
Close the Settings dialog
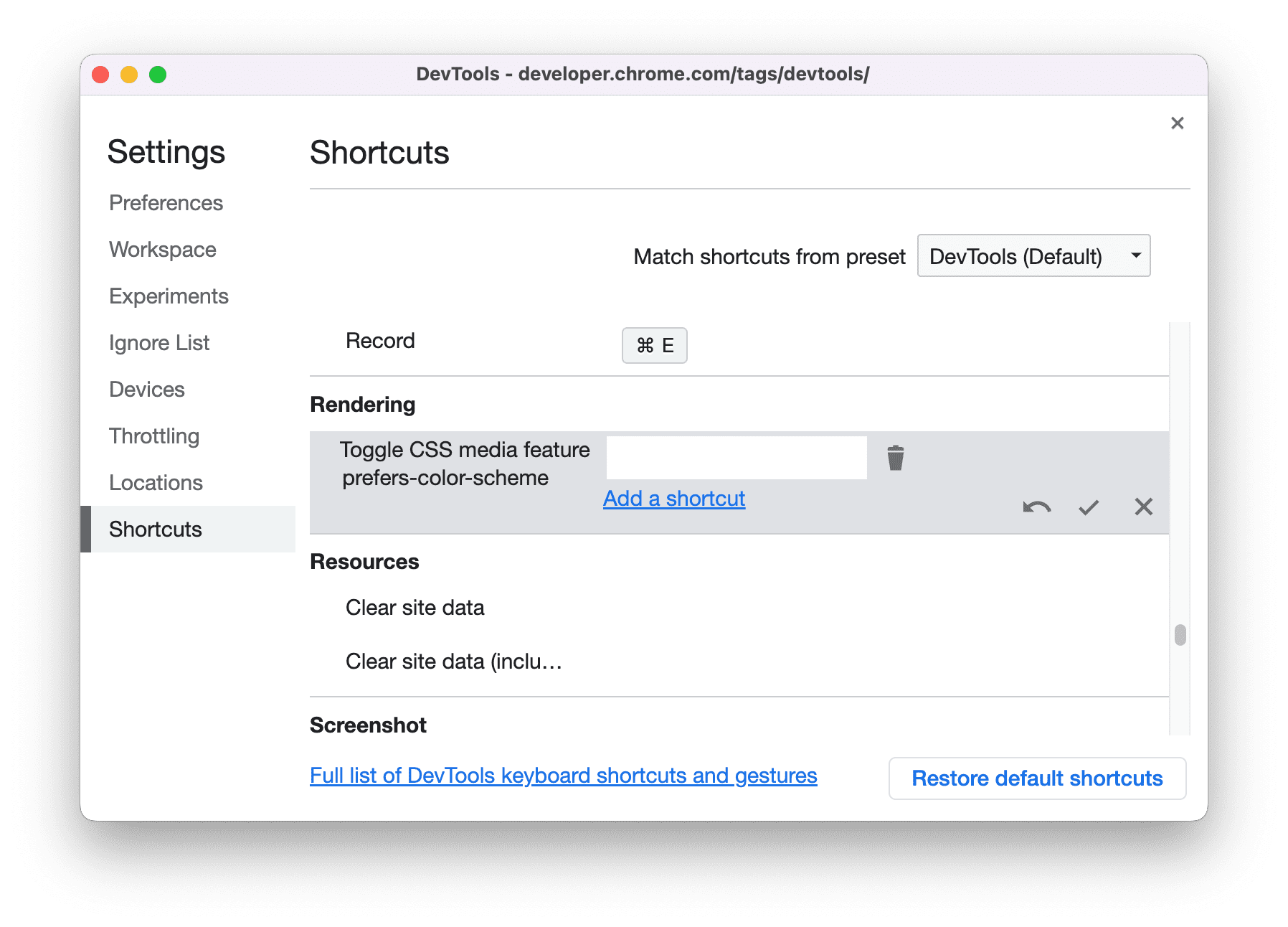click(1177, 123)
